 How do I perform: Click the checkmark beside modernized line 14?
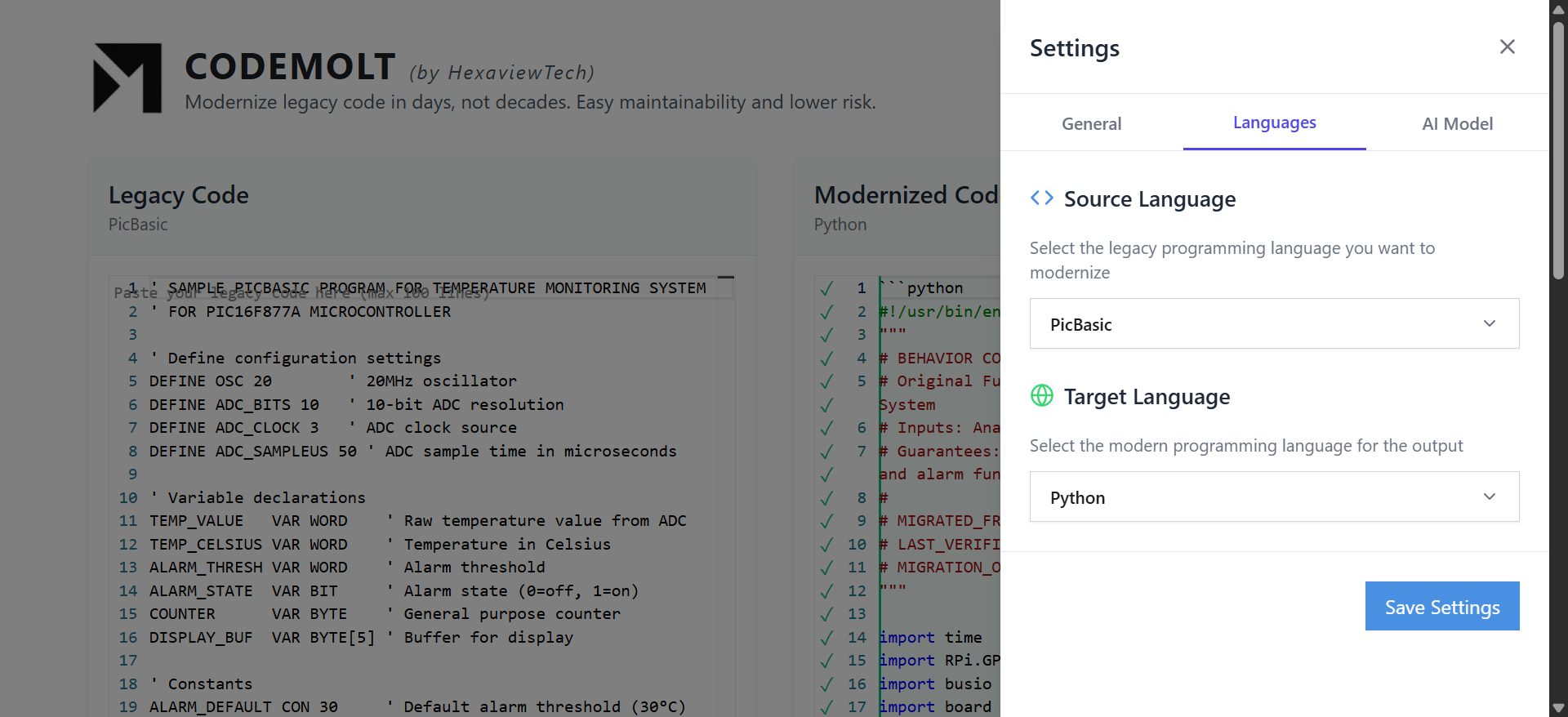click(826, 638)
